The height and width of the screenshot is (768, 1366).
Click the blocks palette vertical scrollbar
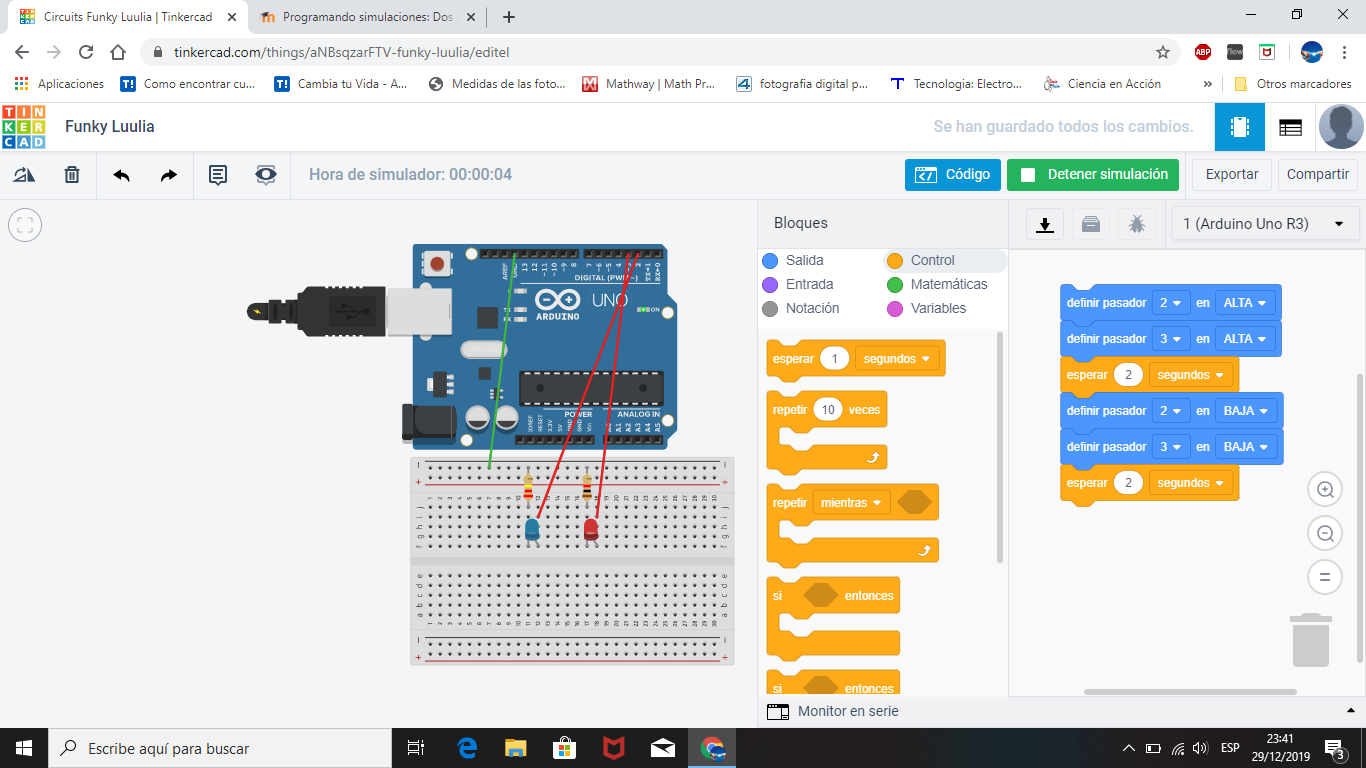pos(999,446)
